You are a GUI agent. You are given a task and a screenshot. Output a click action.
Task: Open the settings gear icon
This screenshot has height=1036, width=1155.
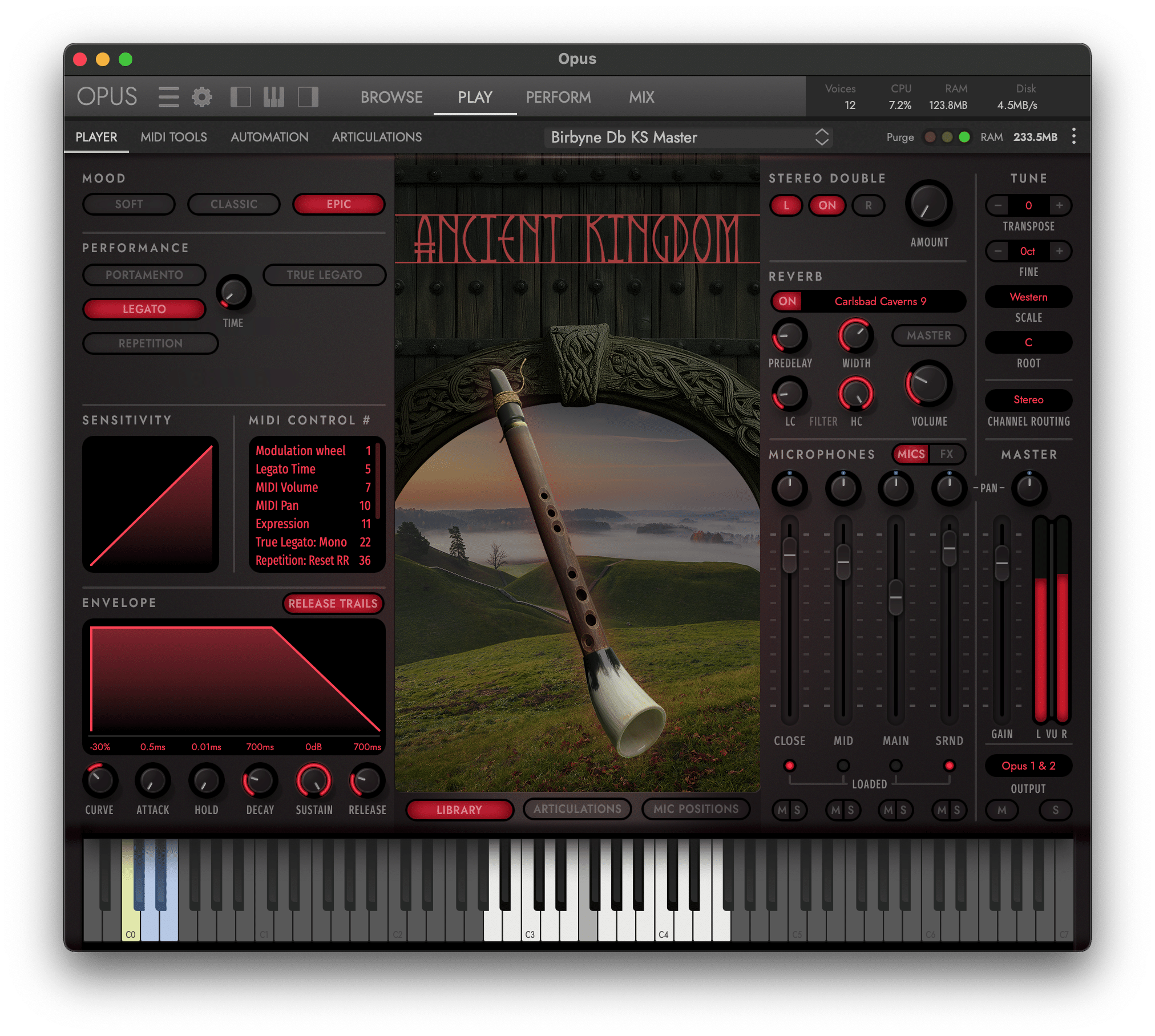[x=202, y=97]
